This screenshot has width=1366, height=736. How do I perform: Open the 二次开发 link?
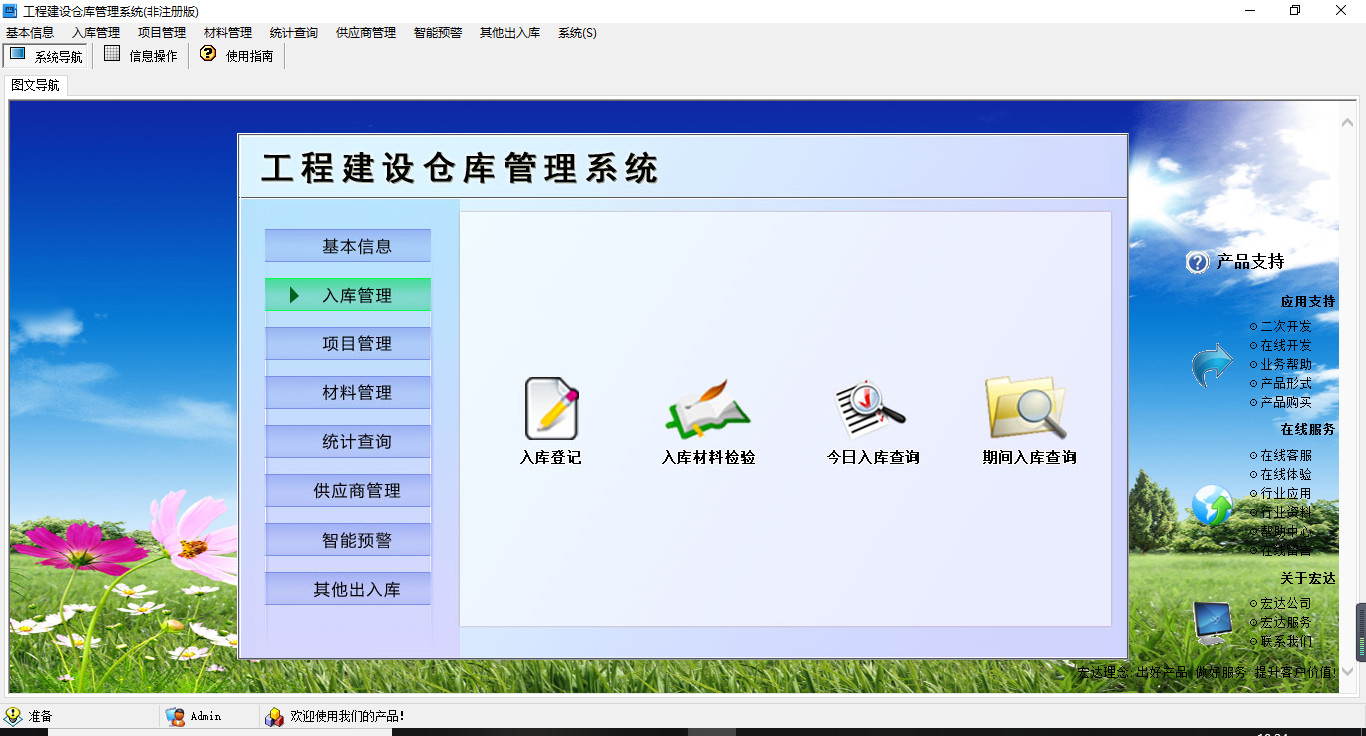coord(1285,326)
